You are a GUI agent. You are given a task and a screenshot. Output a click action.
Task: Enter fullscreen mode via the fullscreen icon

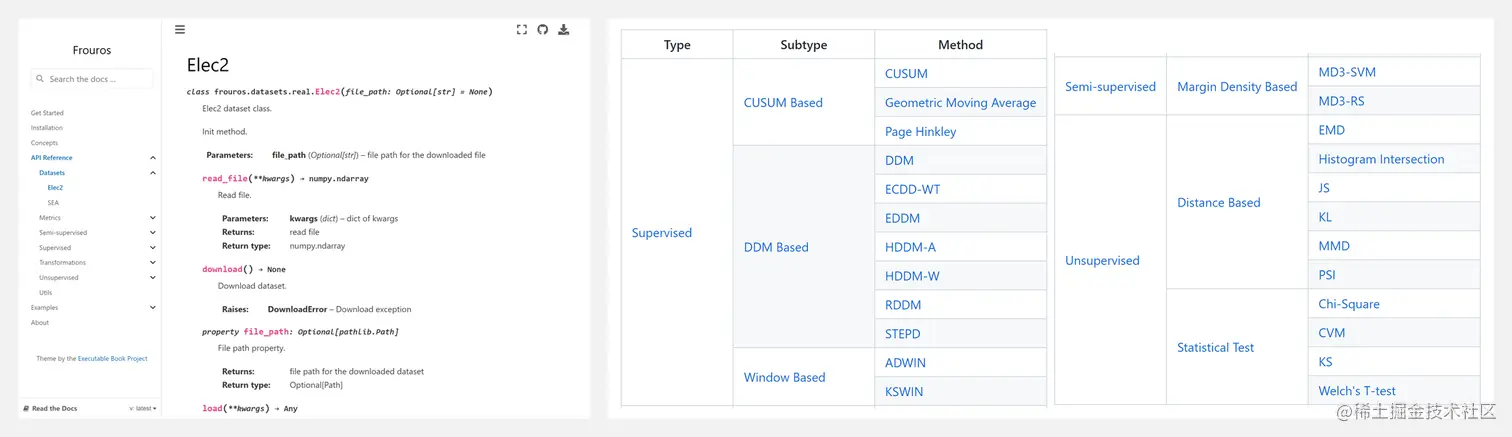point(522,30)
